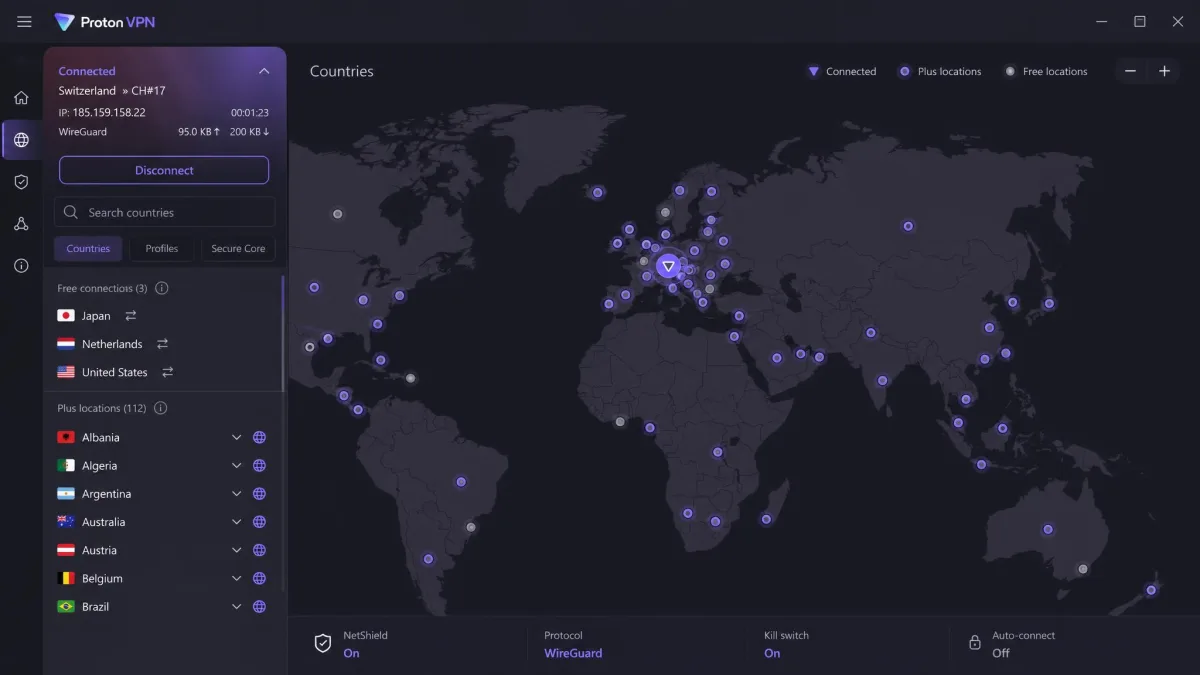Zoom in the map with plus button
The width and height of the screenshot is (1200, 675).
1165,71
